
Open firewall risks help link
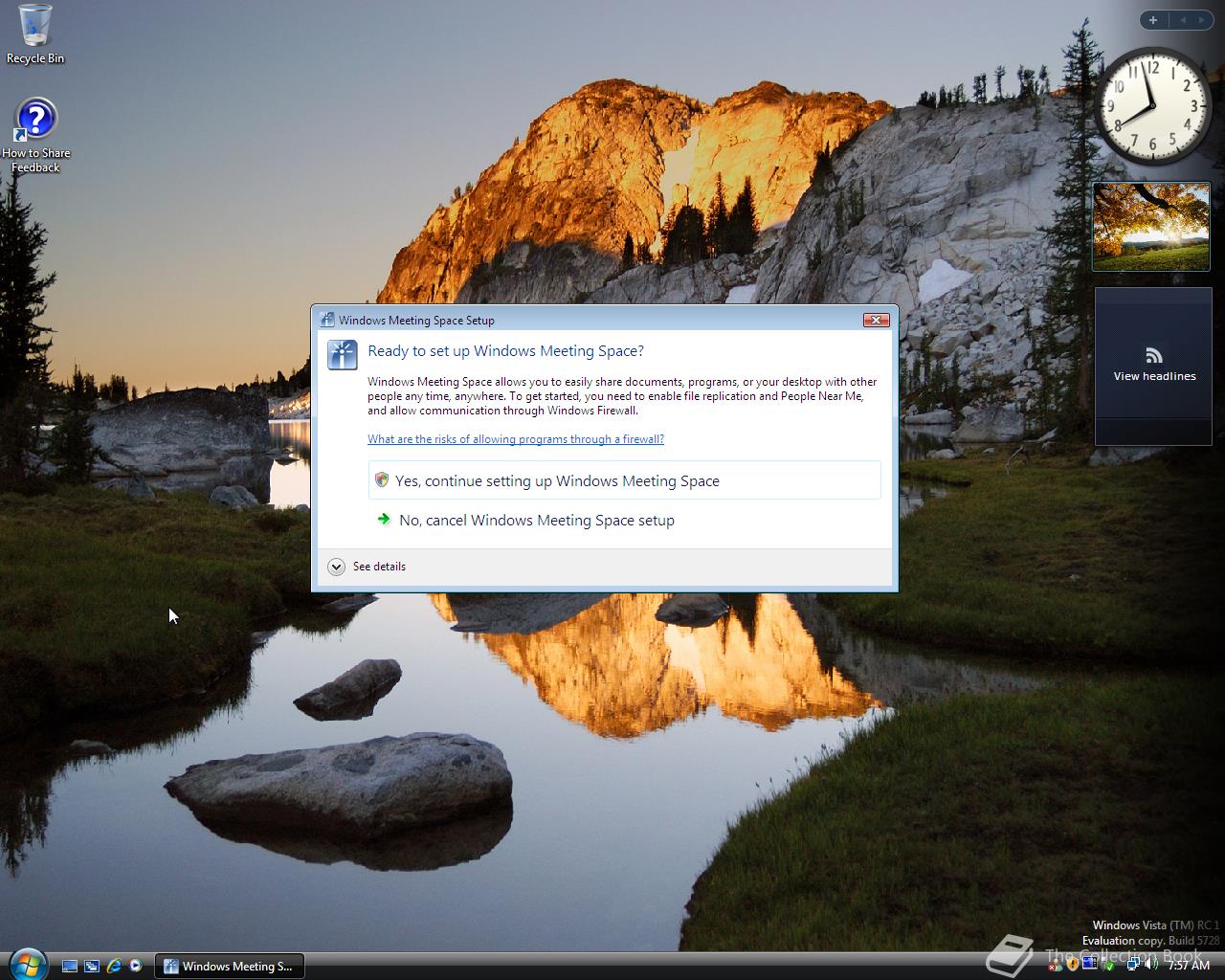click(516, 439)
